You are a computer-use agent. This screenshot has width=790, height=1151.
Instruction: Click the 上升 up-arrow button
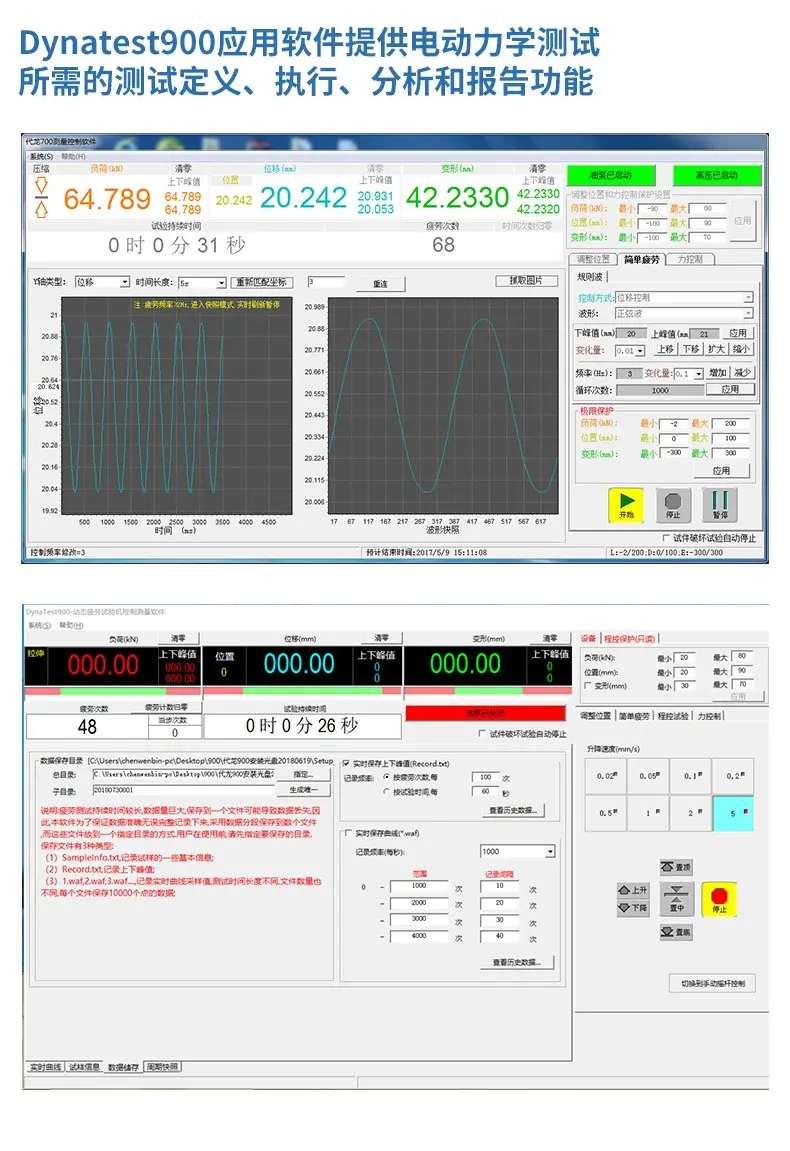[634, 890]
